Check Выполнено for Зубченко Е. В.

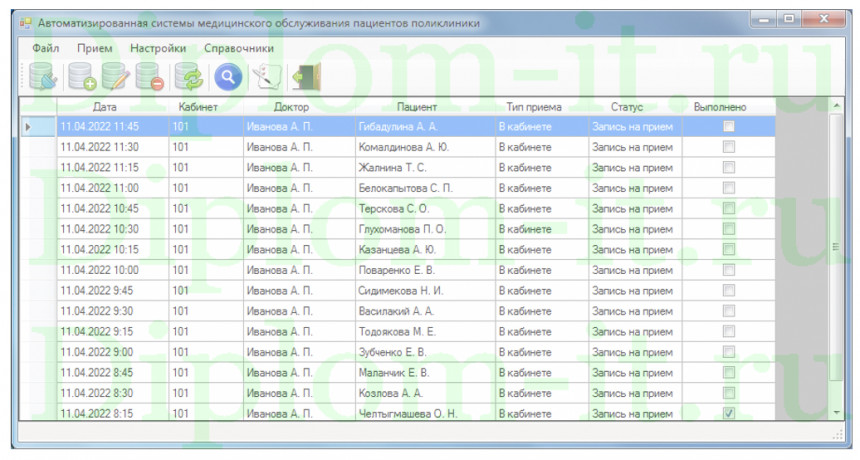coord(728,352)
